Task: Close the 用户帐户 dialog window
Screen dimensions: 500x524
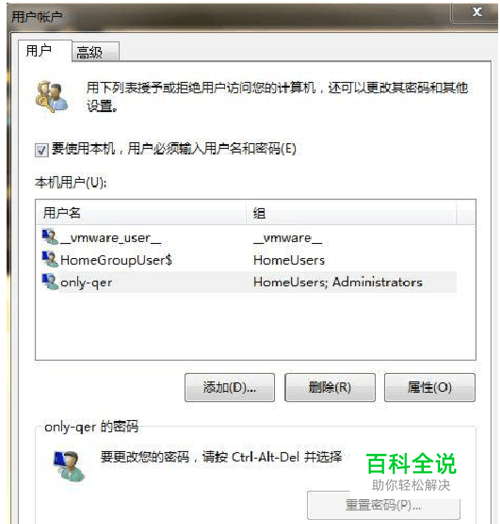Action: click(x=477, y=12)
